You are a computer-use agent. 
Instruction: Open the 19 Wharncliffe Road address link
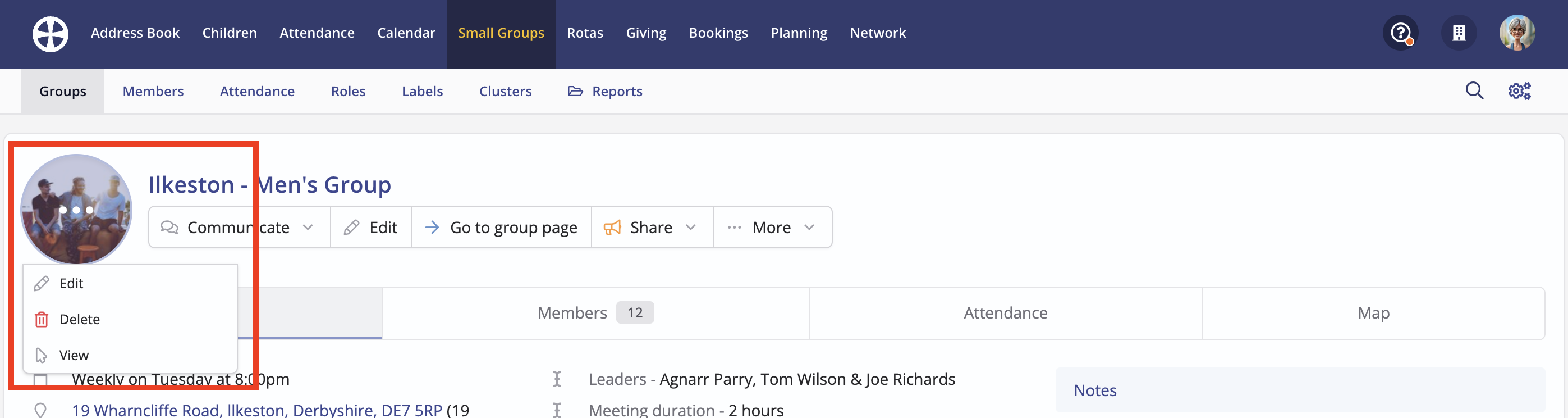point(257,410)
